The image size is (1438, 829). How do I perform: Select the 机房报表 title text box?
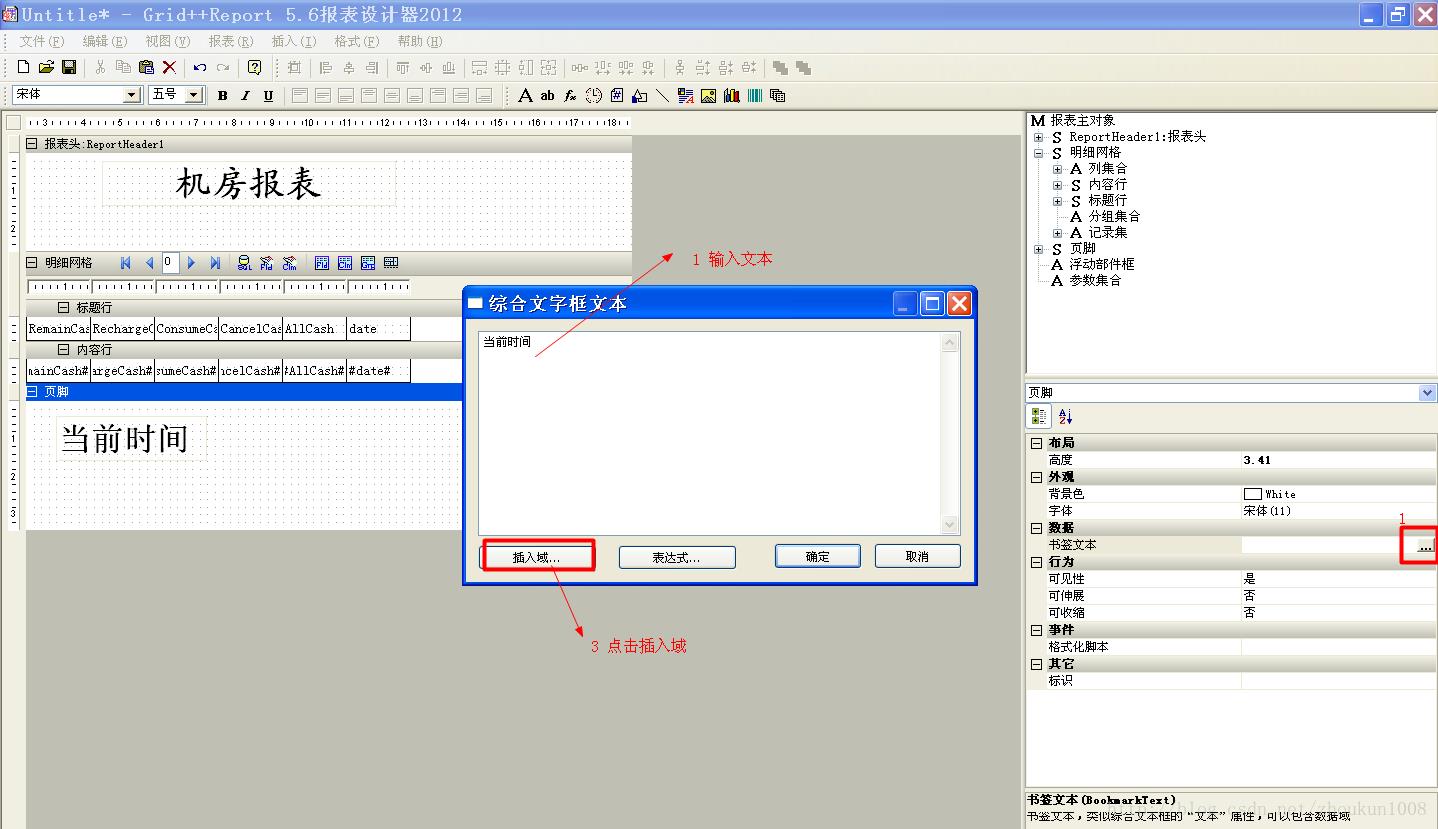click(x=249, y=184)
